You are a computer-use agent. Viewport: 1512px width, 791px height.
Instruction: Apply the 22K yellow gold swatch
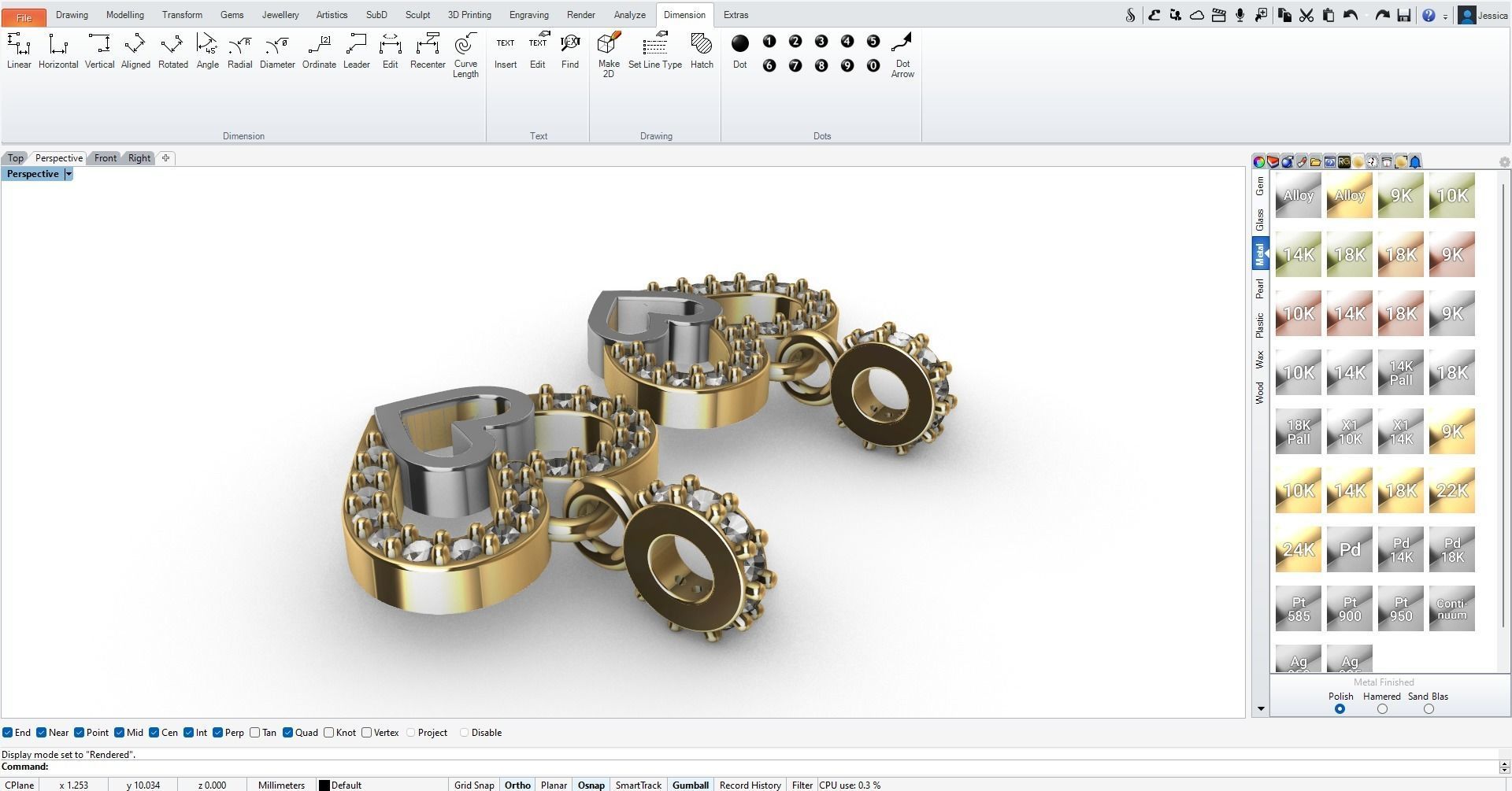[x=1452, y=490]
